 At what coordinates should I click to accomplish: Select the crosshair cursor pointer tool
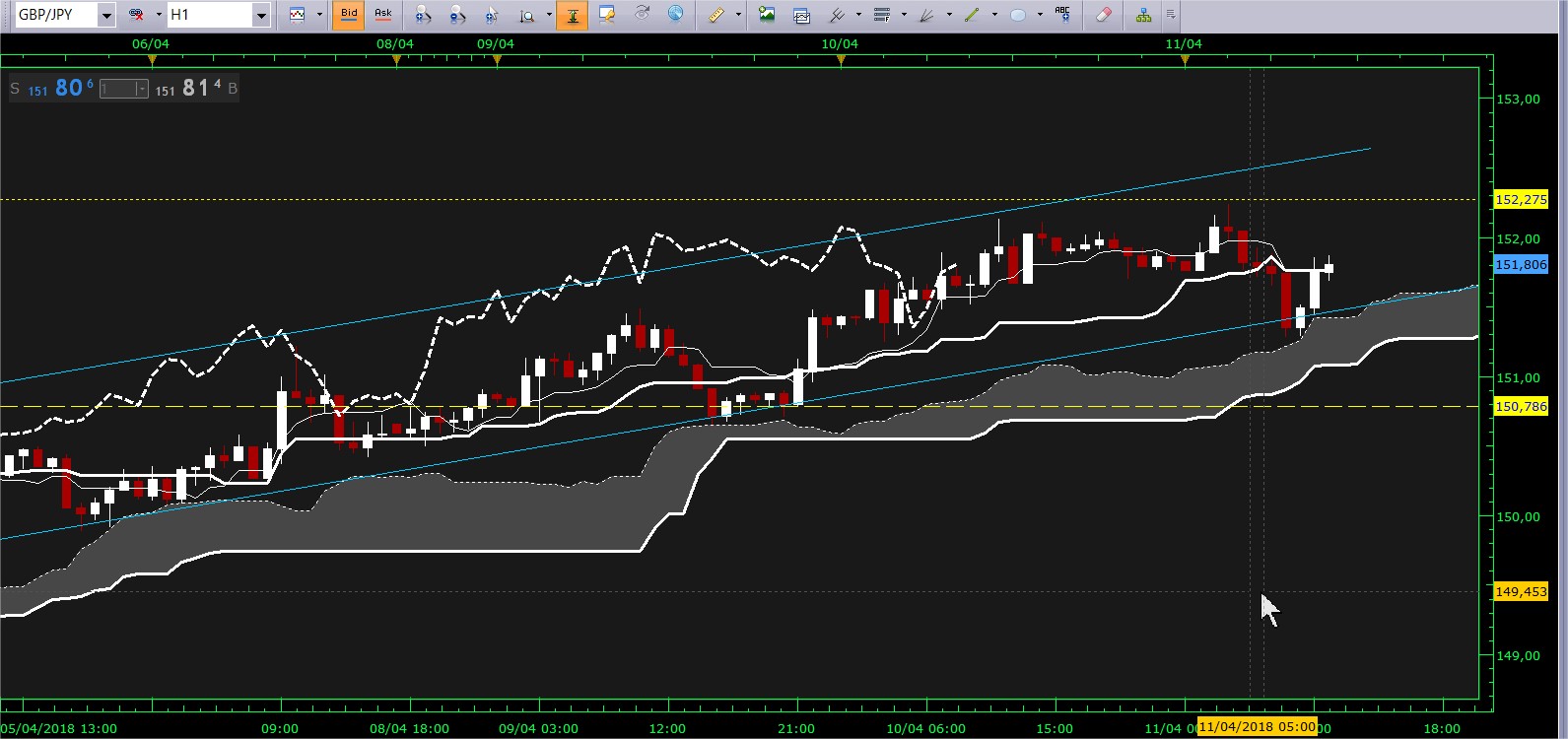[x=493, y=15]
